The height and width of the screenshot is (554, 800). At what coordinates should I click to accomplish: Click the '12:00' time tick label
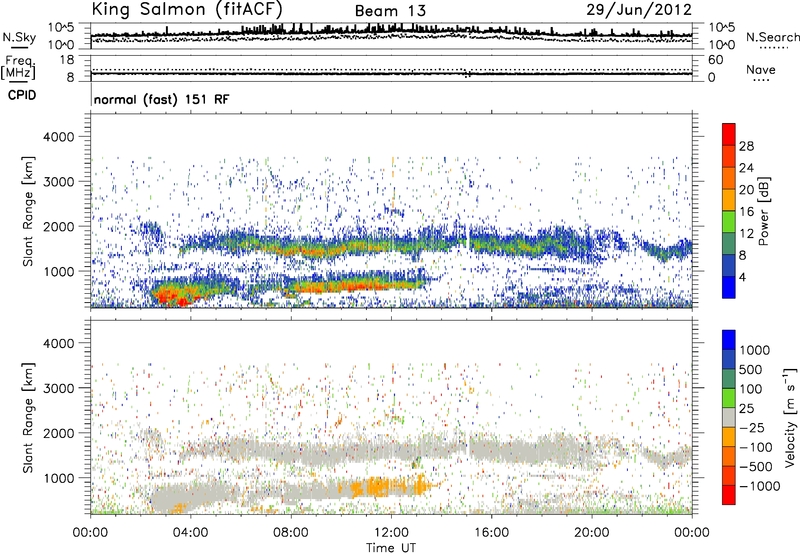point(391,533)
